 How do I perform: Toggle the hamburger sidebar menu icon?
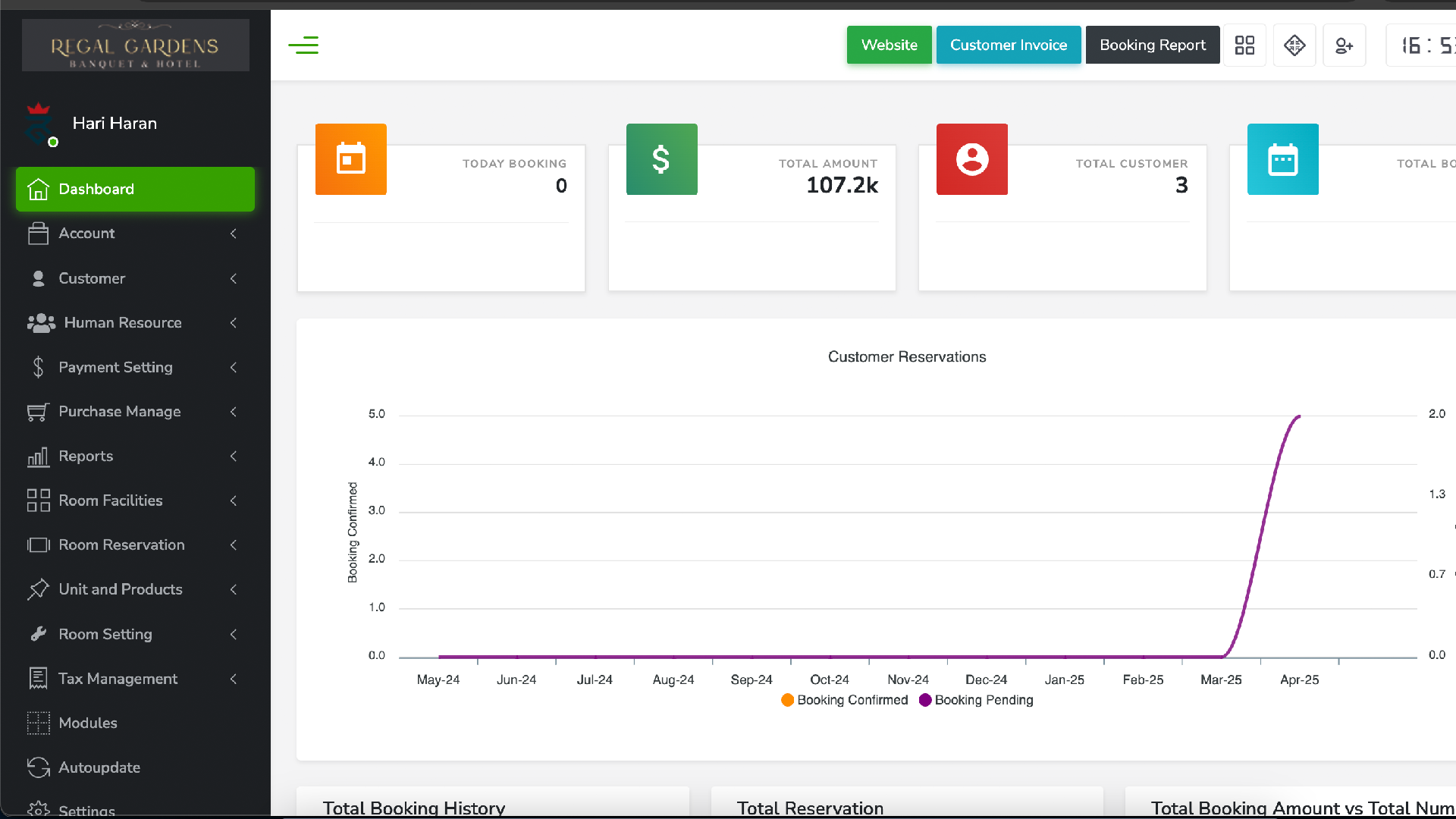pos(303,45)
